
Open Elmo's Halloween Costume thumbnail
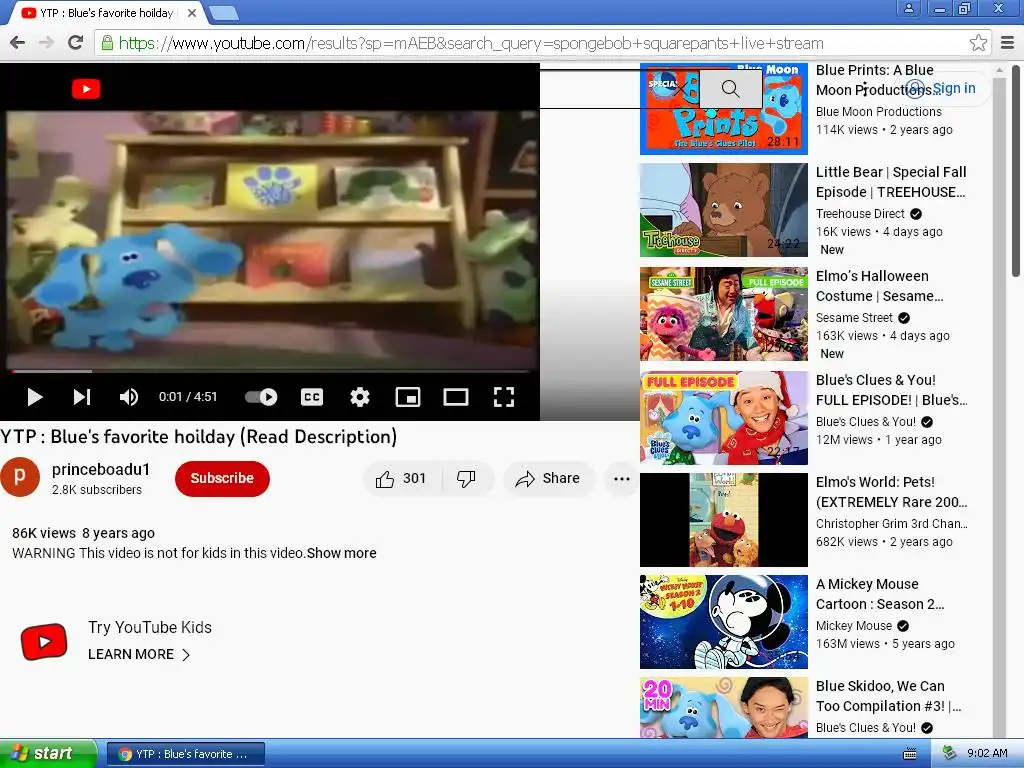tap(724, 313)
